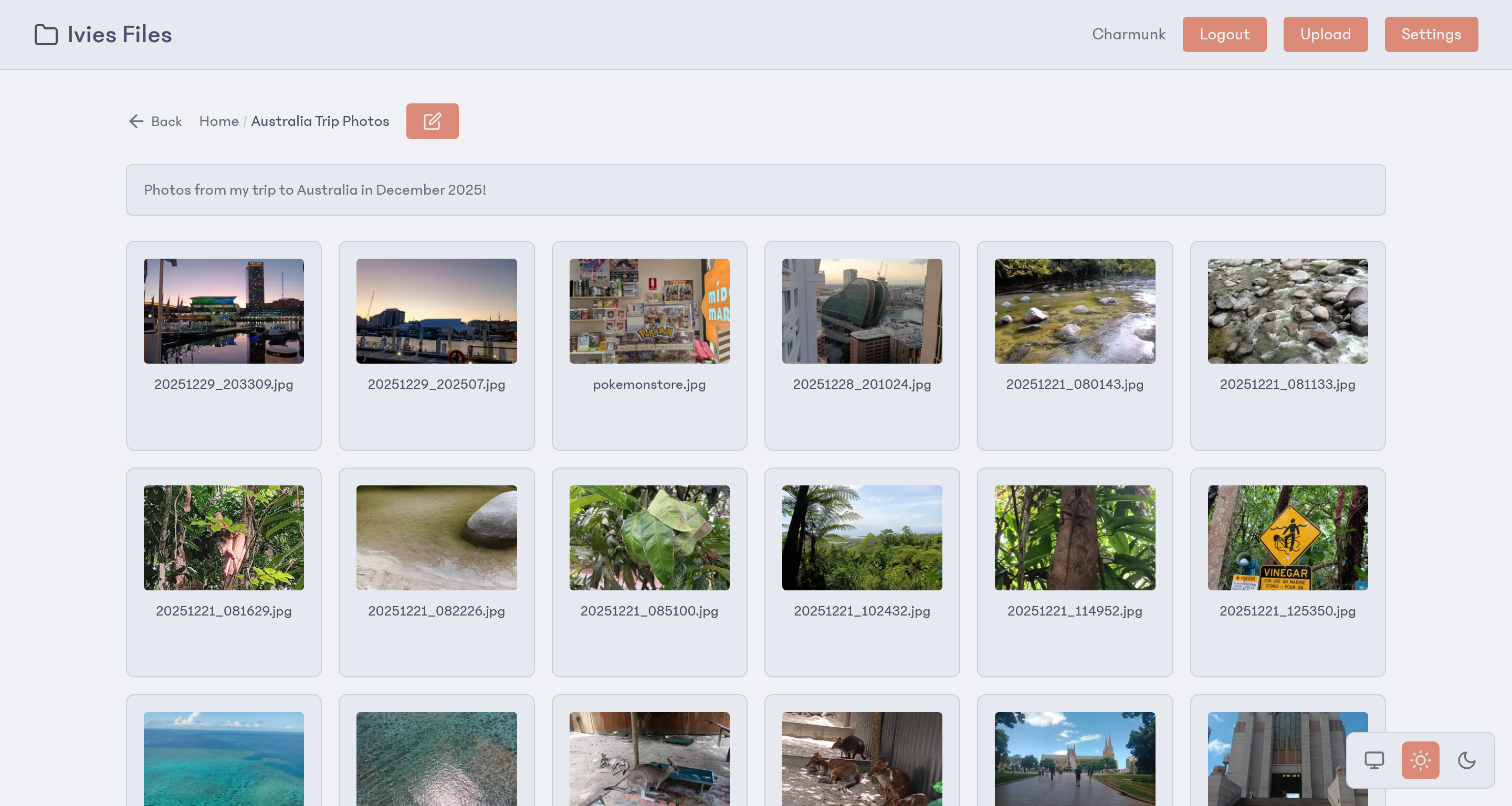
Task: Open the pencil edit icon for the album
Action: click(x=432, y=121)
